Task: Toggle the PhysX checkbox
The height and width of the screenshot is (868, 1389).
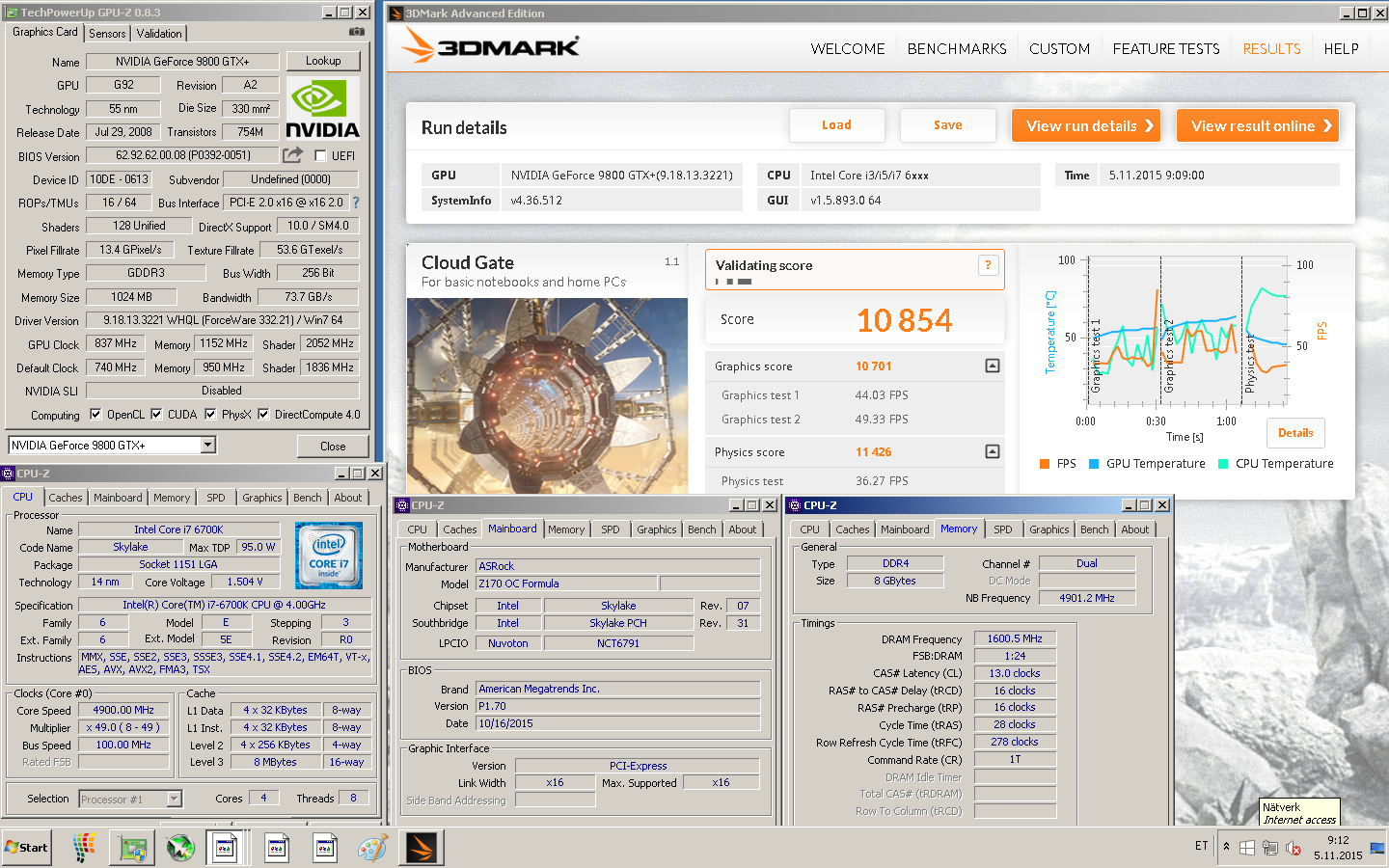Action: coord(210,415)
